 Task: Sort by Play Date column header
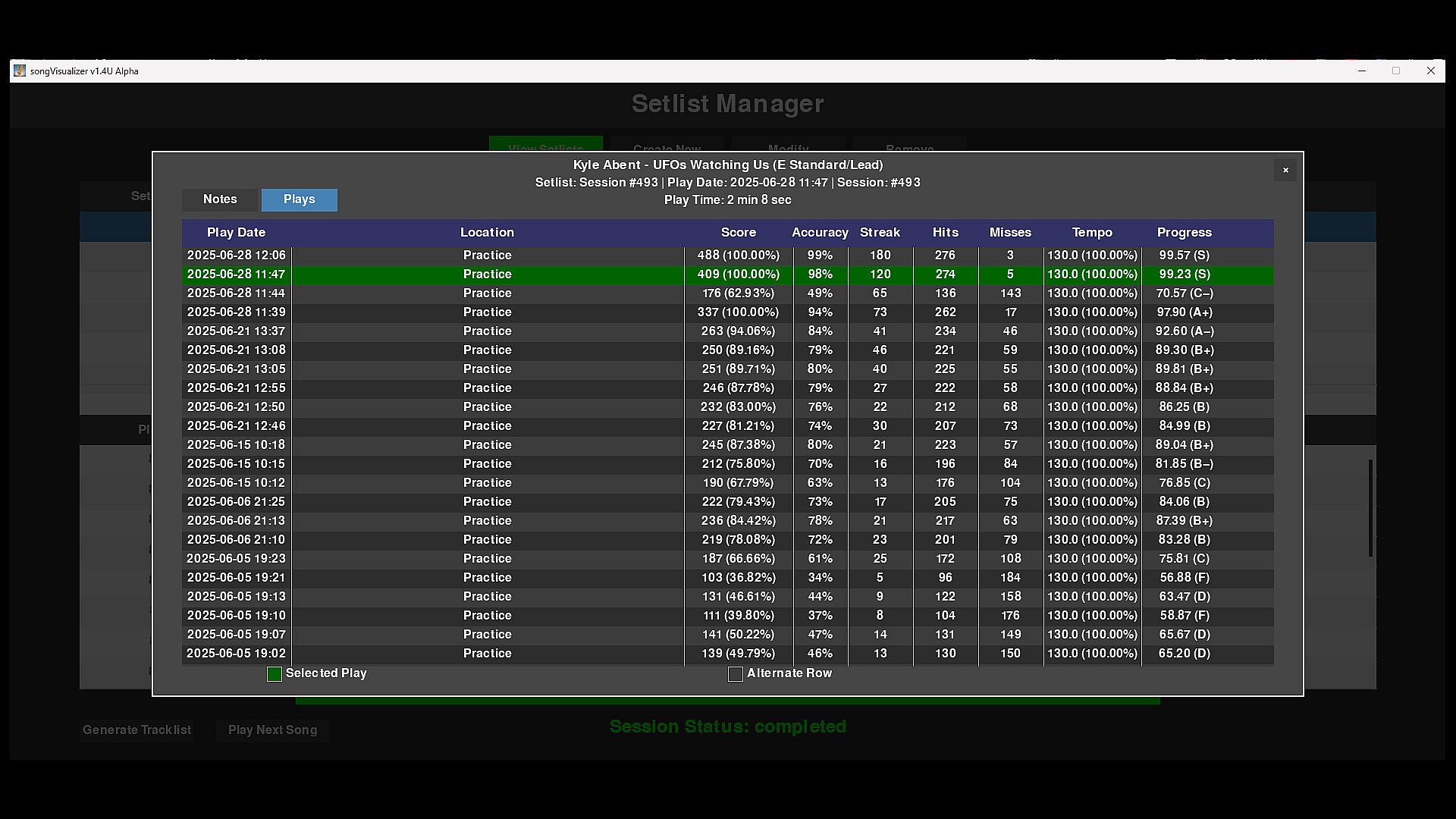point(236,233)
